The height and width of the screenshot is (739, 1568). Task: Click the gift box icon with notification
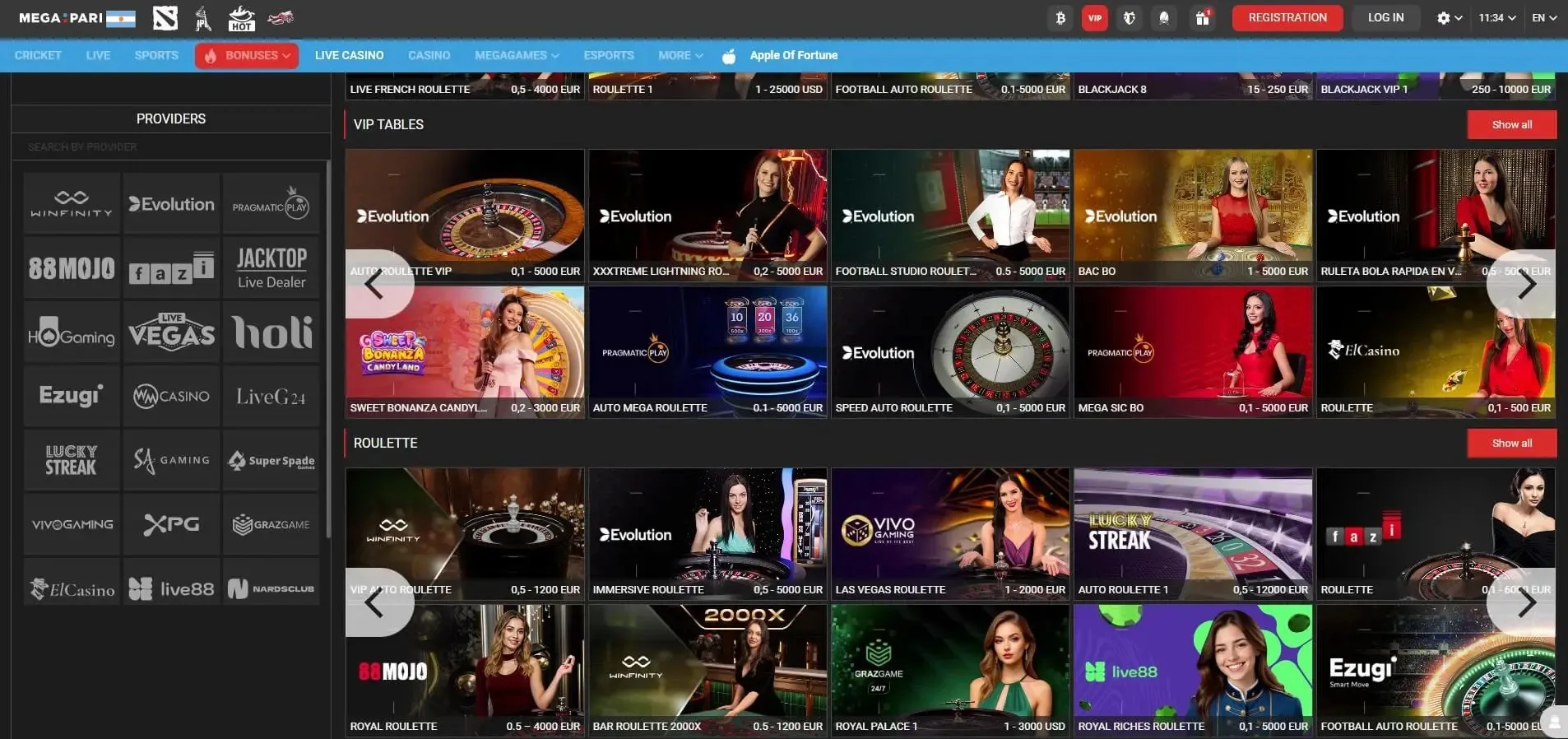[x=1202, y=18]
